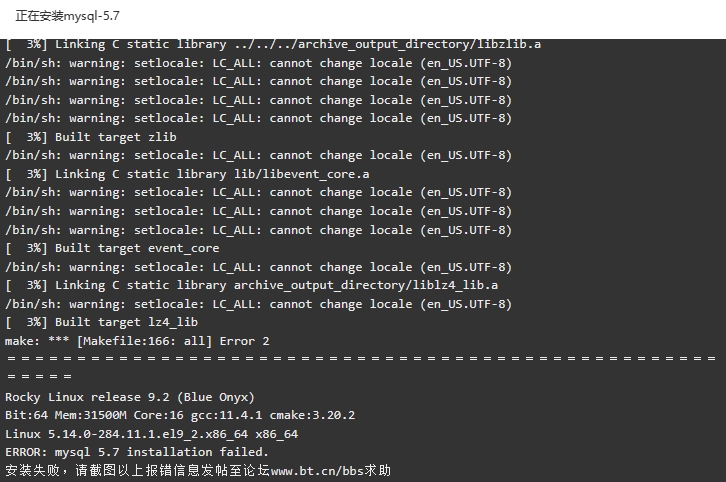726x482 pixels.
Task: Click the 'Built target event_core' line
Action: coord(112,248)
